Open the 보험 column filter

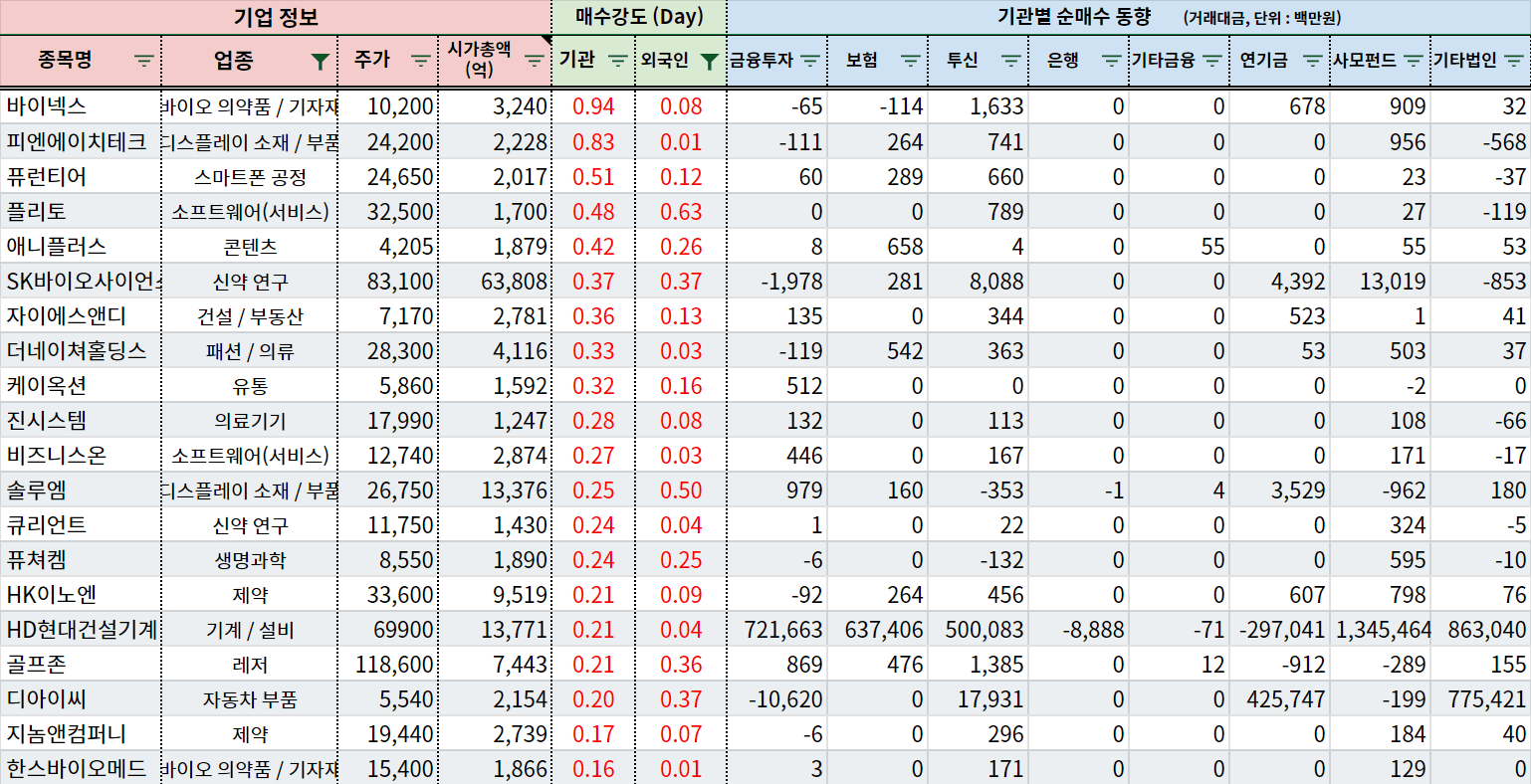(910, 61)
